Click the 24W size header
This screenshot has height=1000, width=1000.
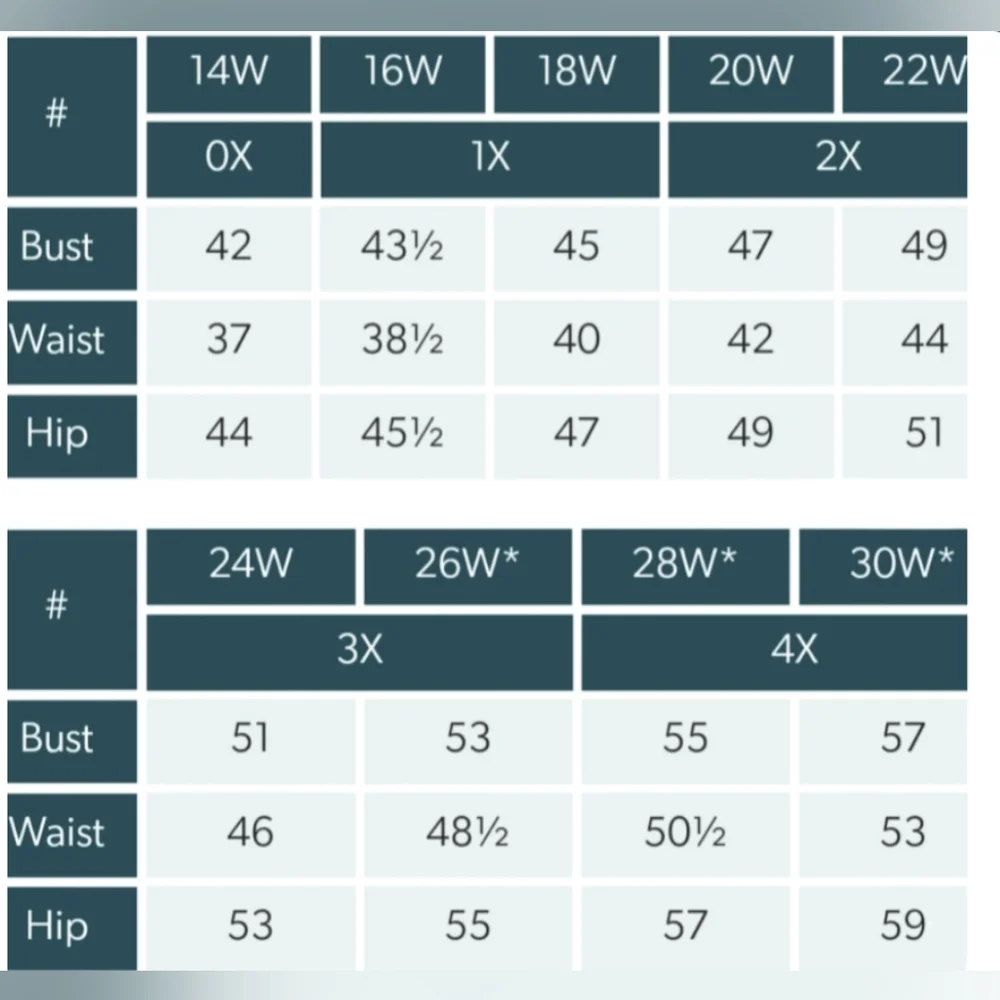[x=251, y=566]
